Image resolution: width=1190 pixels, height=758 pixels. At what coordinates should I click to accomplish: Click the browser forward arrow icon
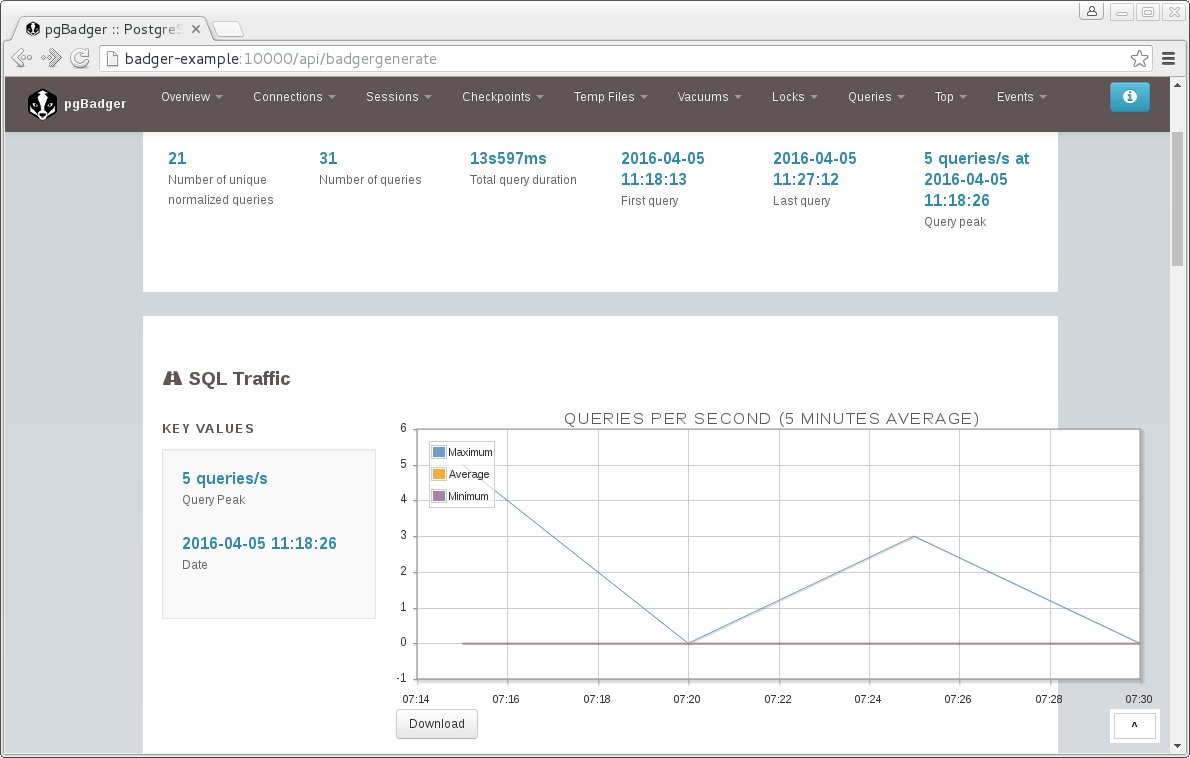[x=51, y=59]
